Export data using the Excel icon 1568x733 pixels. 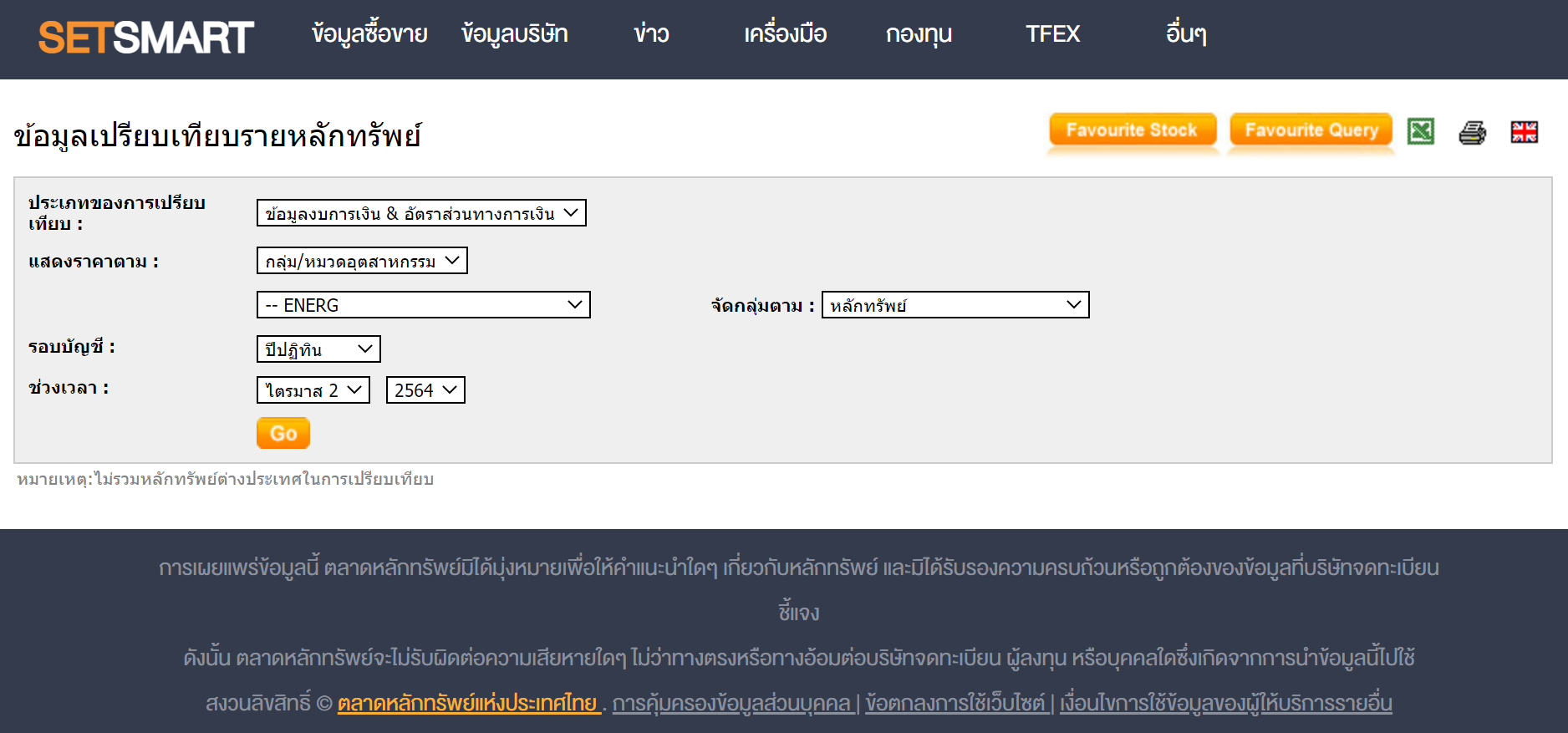(1420, 131)
